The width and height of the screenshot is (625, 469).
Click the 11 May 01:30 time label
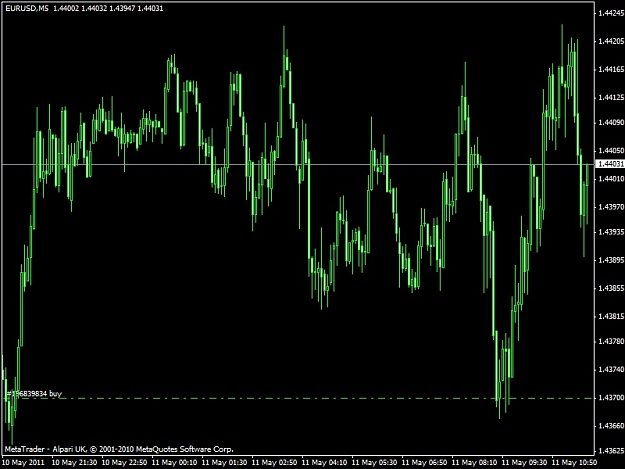(x=224, y=462)
